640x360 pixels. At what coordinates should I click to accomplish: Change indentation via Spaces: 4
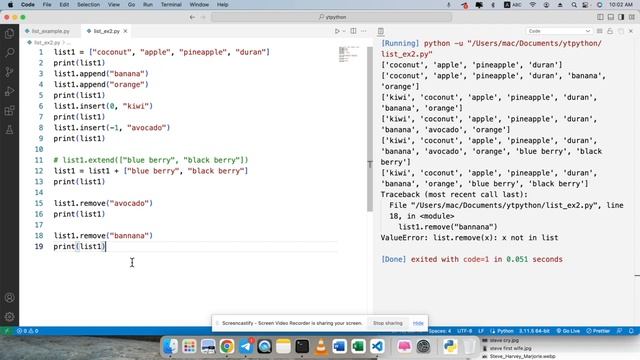tap(440, 331)
